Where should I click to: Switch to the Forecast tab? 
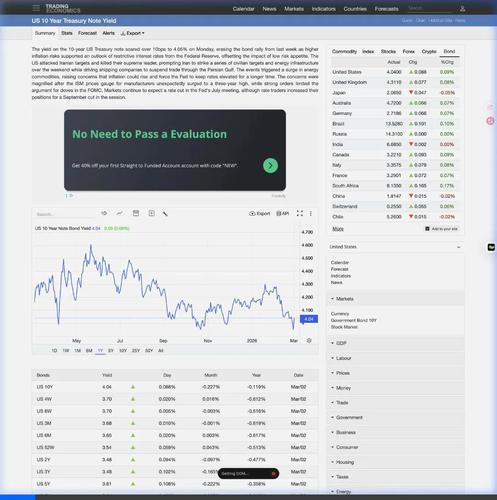(x=87, y=33)
